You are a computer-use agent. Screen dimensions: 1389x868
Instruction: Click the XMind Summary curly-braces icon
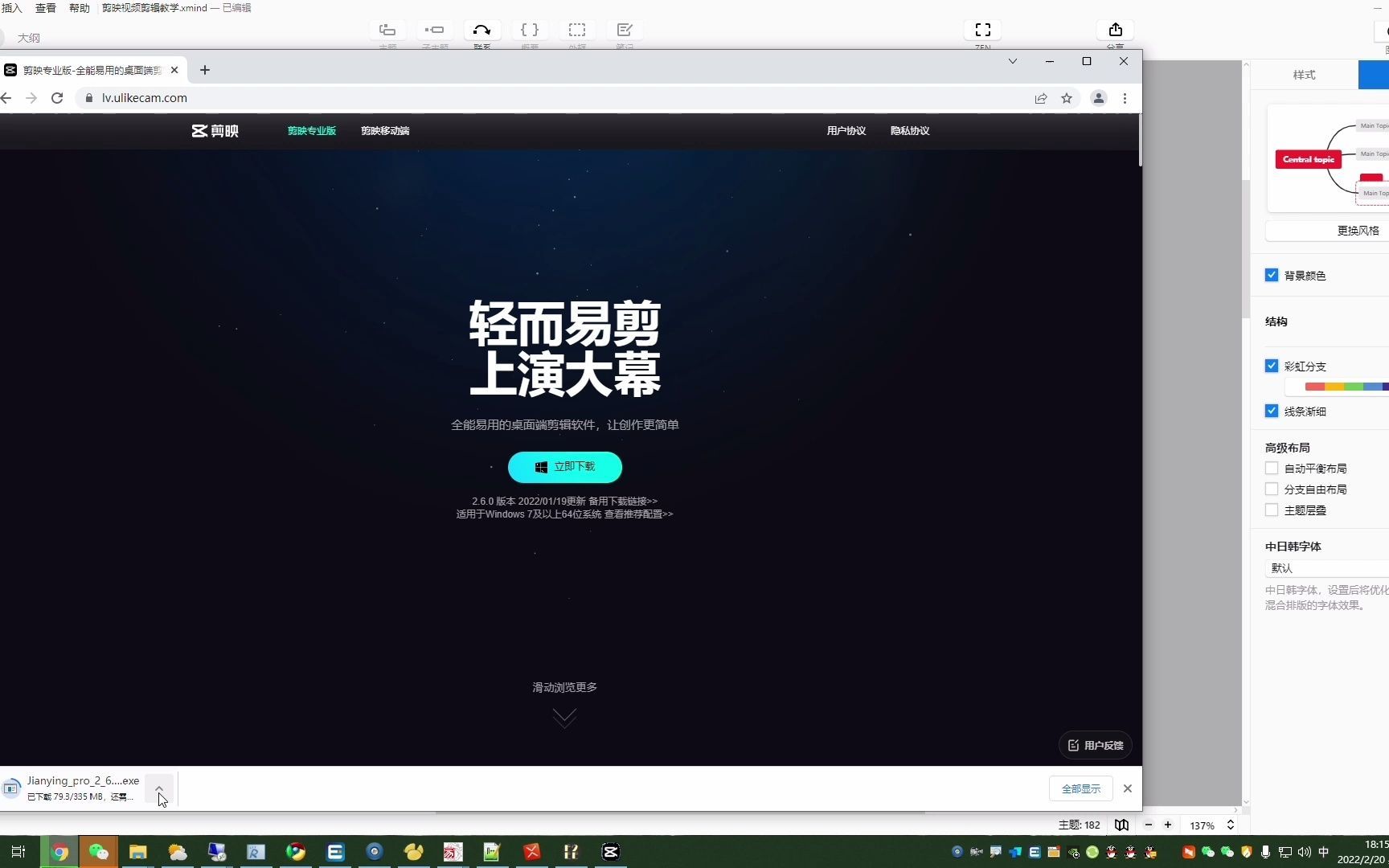pos(530,30)
